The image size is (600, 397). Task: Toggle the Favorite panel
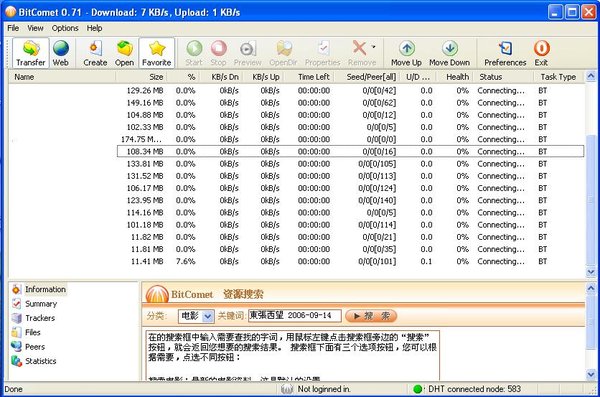[x=157, y=53]
